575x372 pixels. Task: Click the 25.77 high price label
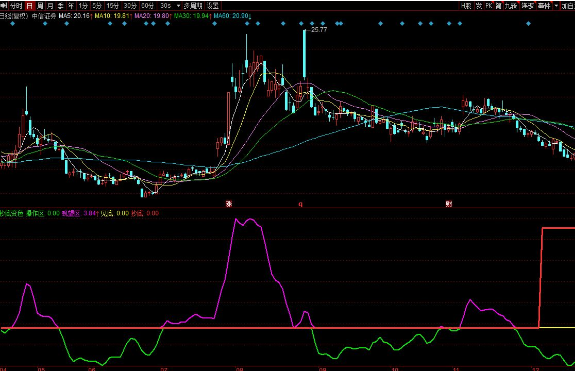coord(319,30)
